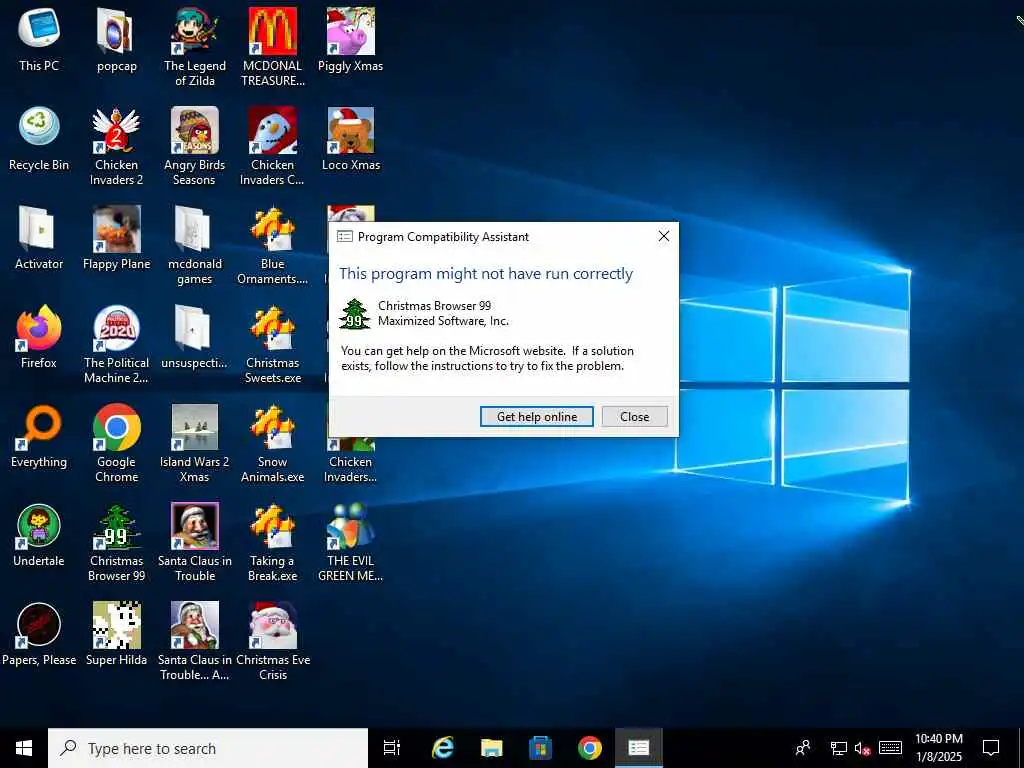Image resolution: width=1024 pixels, height=768 pixels.
Task: Open Task View from the taskbar
Action: (x=392, y=748)
